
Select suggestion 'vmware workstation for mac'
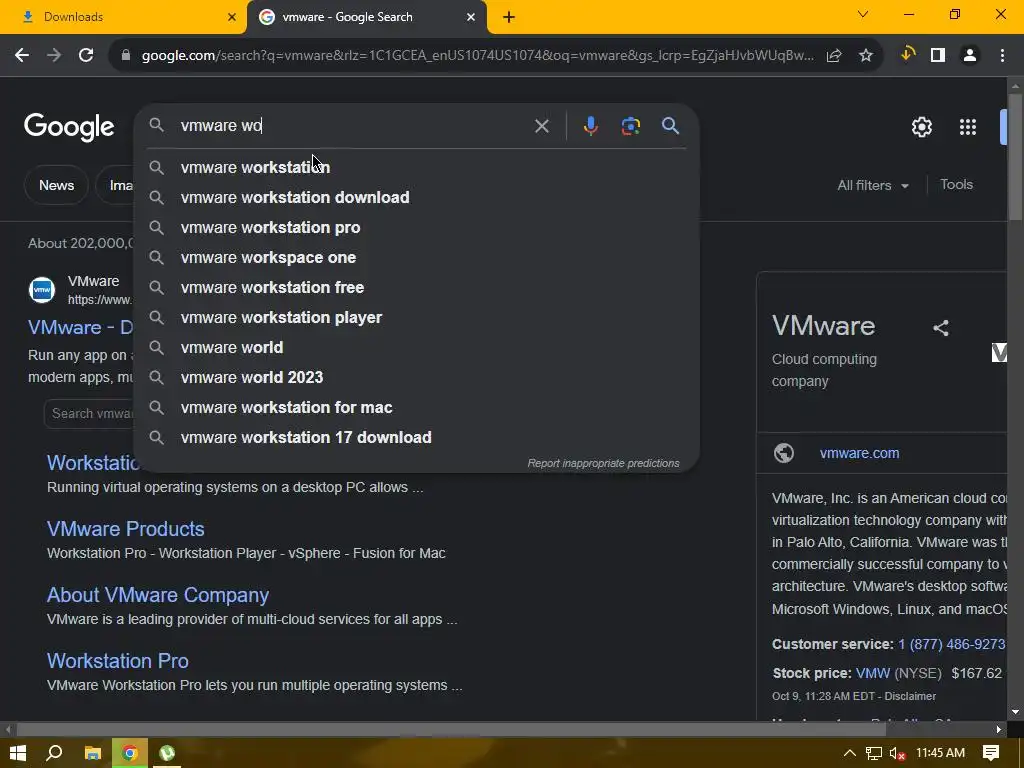(416, 408)
